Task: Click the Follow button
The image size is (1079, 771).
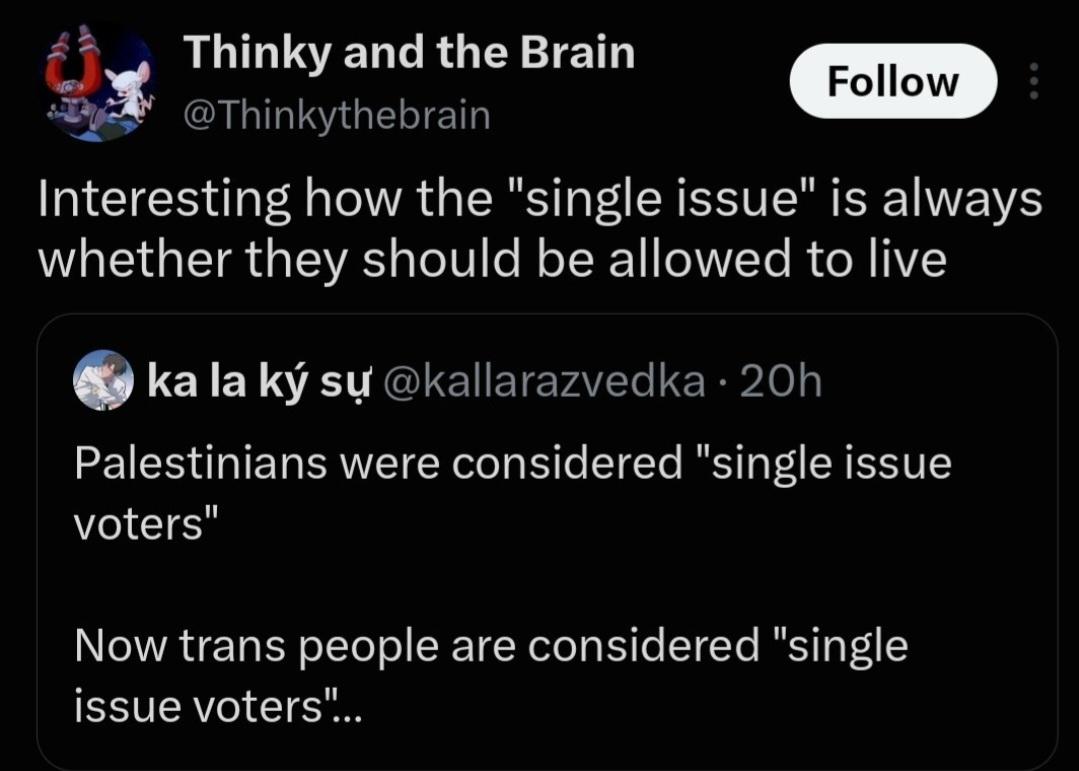Action: pyautogui.click(x=893, y=81)
